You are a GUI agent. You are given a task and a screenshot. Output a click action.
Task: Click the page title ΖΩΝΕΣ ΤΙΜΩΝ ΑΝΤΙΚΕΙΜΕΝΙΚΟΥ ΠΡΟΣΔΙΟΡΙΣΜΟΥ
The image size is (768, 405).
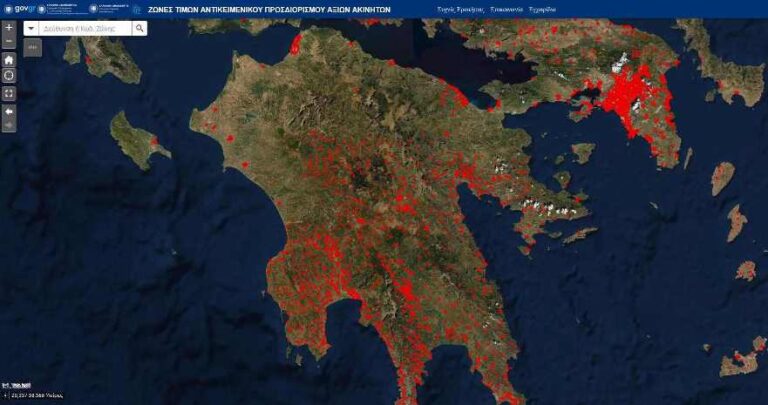pos(269,9)
